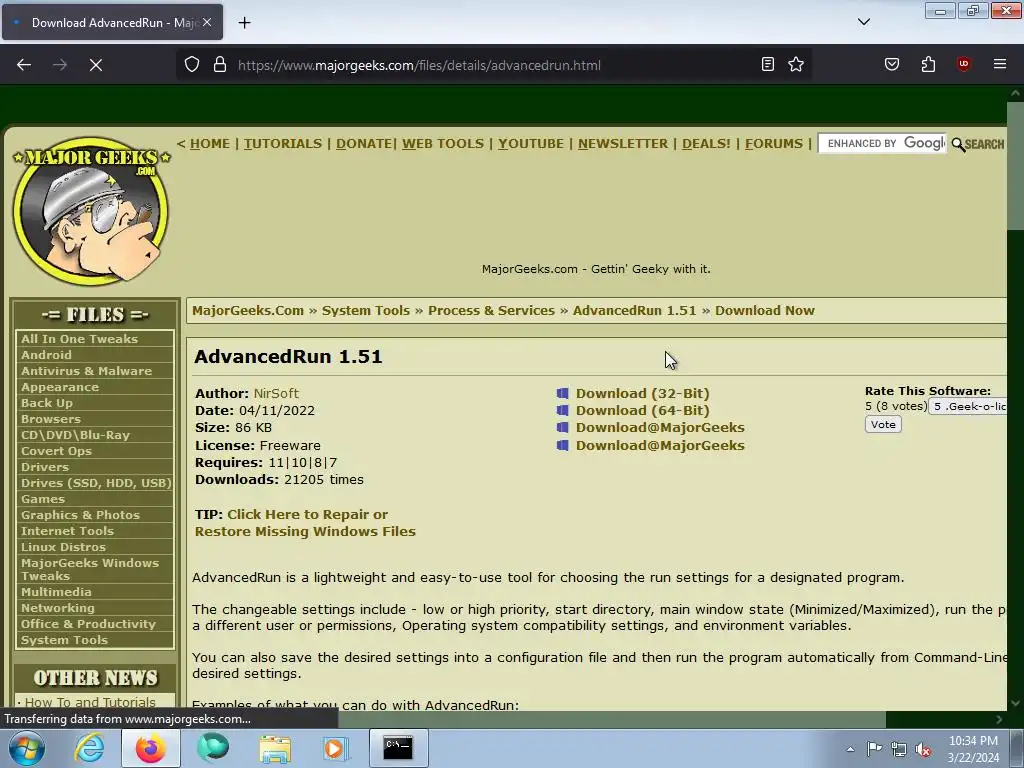Click inside the Google search field
The height and width of the screenshot is (768, 1024).
pyautogui.click(x=882, y=143)
